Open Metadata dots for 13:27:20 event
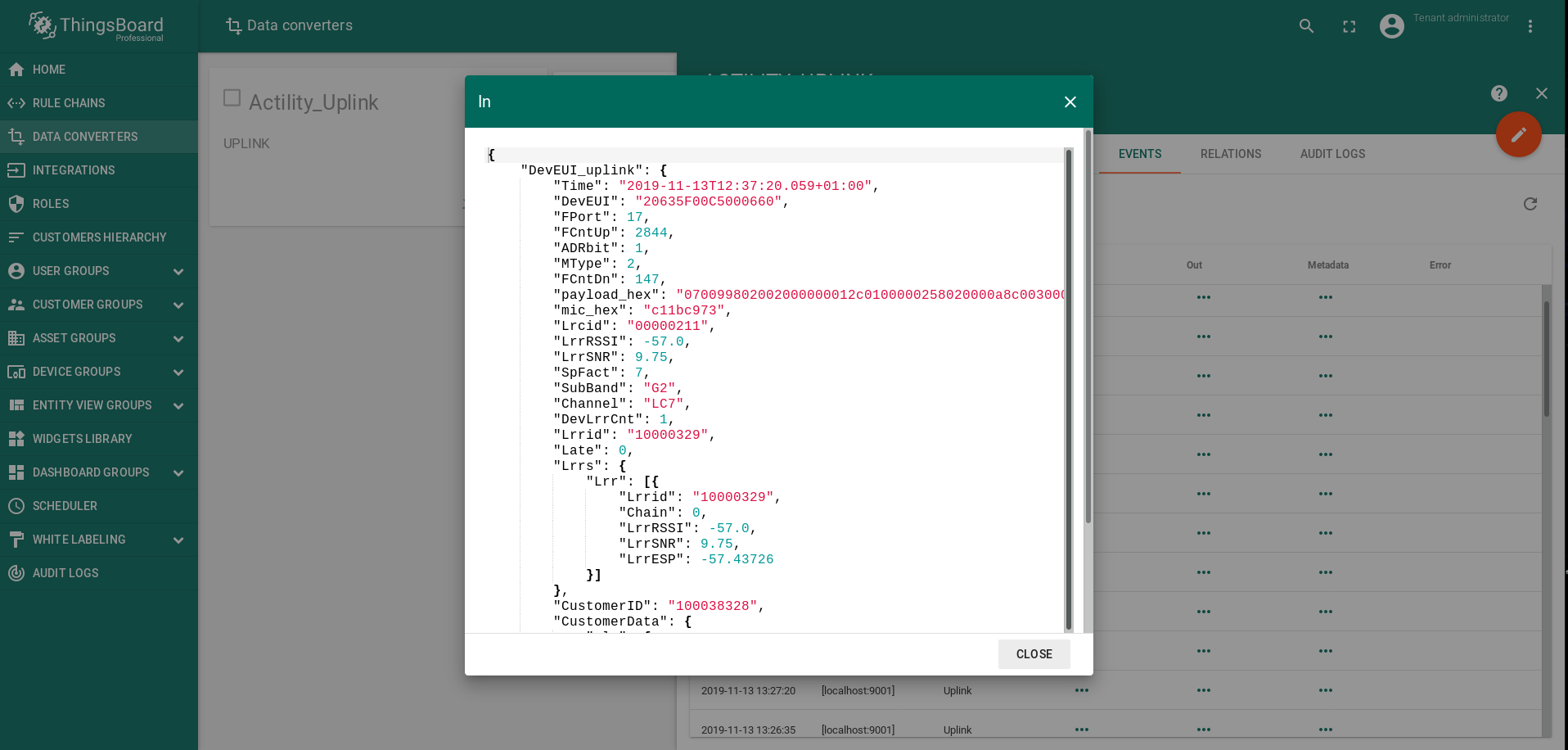The width and height of the screenshot is (1568, 750). [1326, 690]
